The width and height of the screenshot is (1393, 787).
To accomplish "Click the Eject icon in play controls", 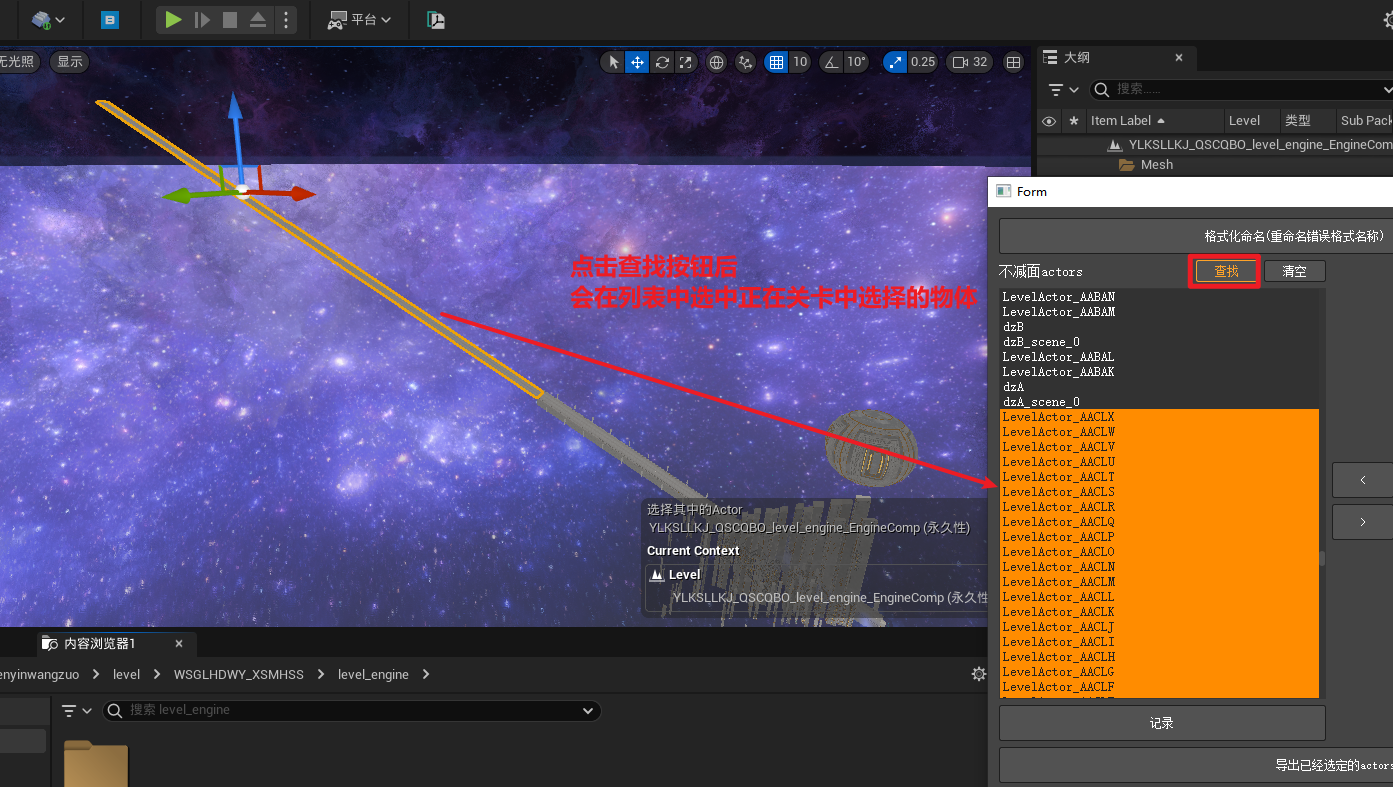I will click(x=257, y=19).
